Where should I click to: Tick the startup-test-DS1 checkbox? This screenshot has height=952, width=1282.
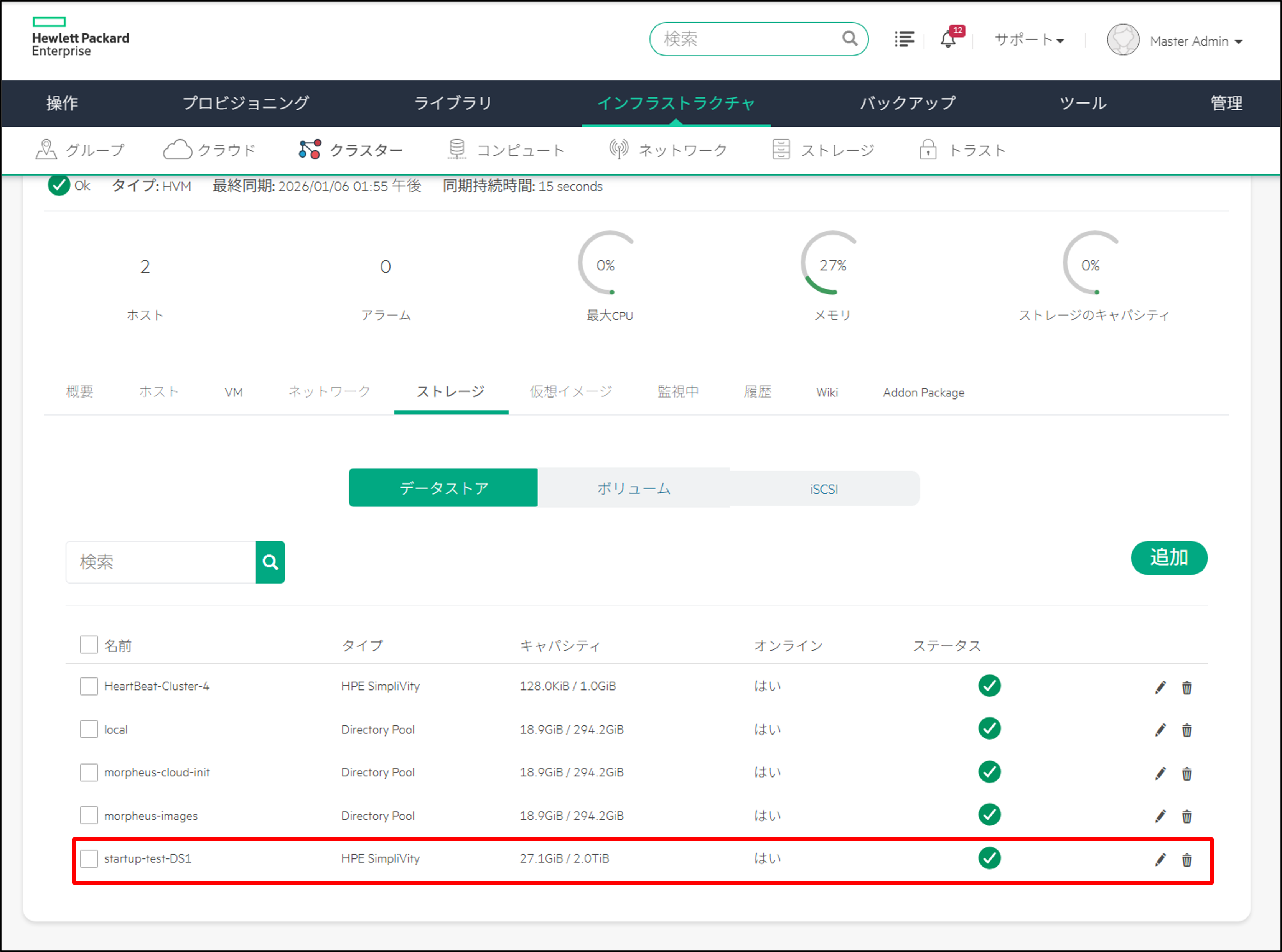[x=89, y=858]
